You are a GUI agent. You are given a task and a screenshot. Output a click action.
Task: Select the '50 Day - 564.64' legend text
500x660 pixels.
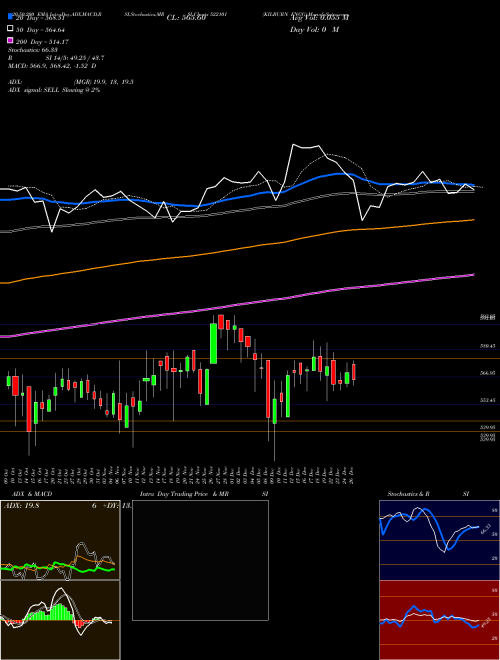pos(40,29)
